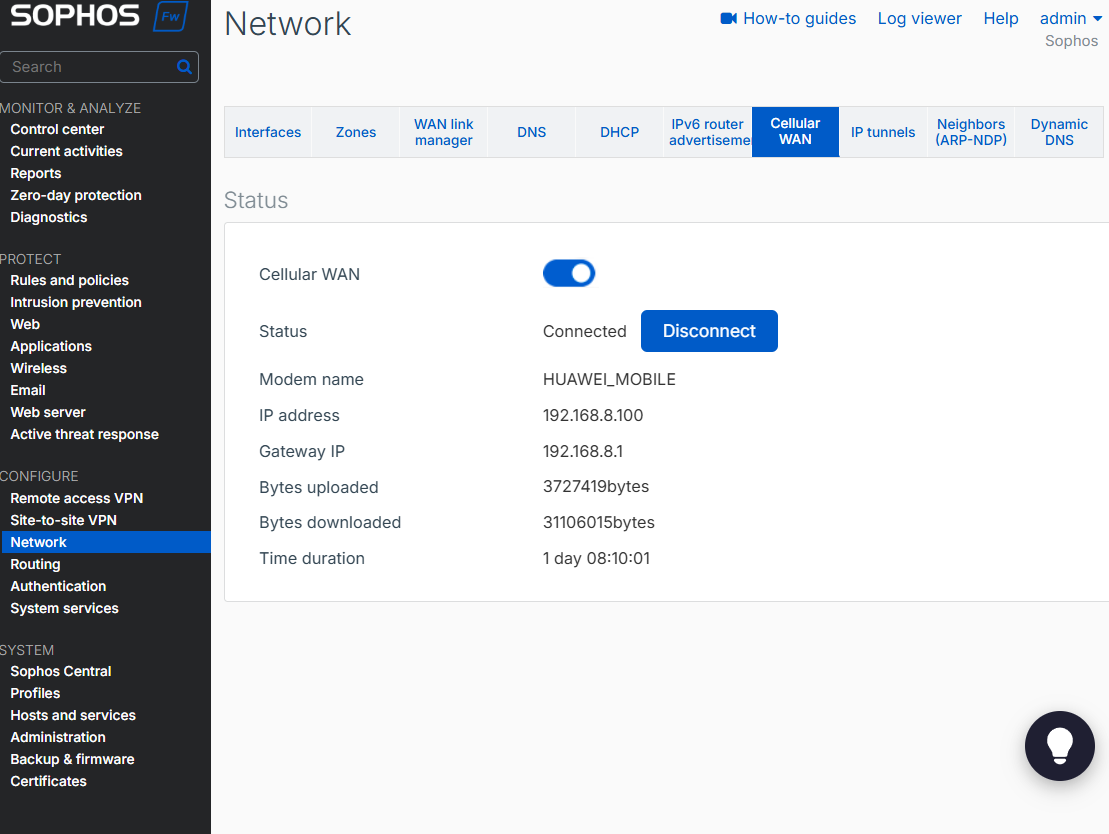The height and width of the screenshot is (834, 1109).
Task: Open the Log viewer link
Action: click(919, 19)
